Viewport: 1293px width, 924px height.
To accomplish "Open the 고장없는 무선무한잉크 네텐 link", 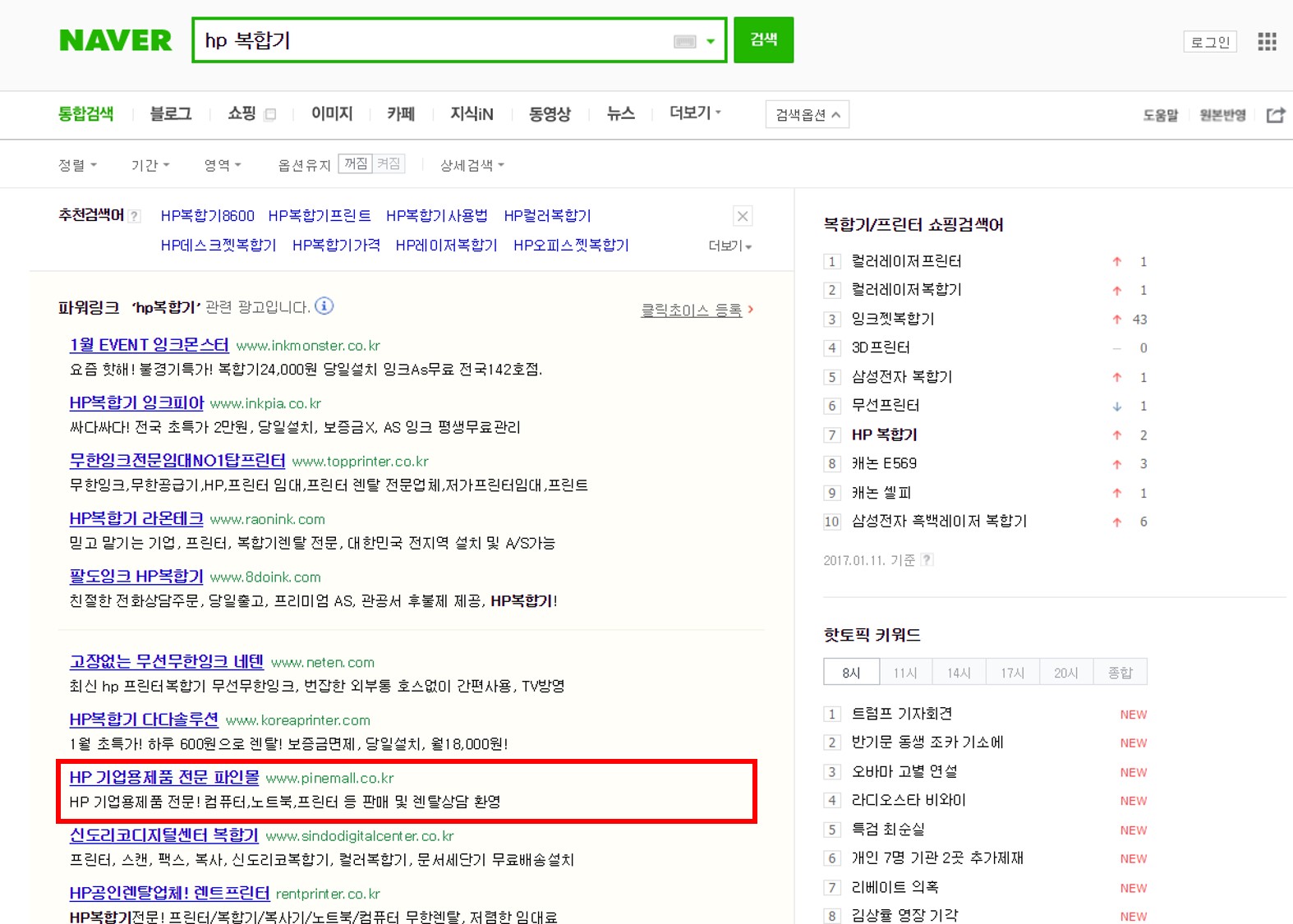I will coord(167,661).
